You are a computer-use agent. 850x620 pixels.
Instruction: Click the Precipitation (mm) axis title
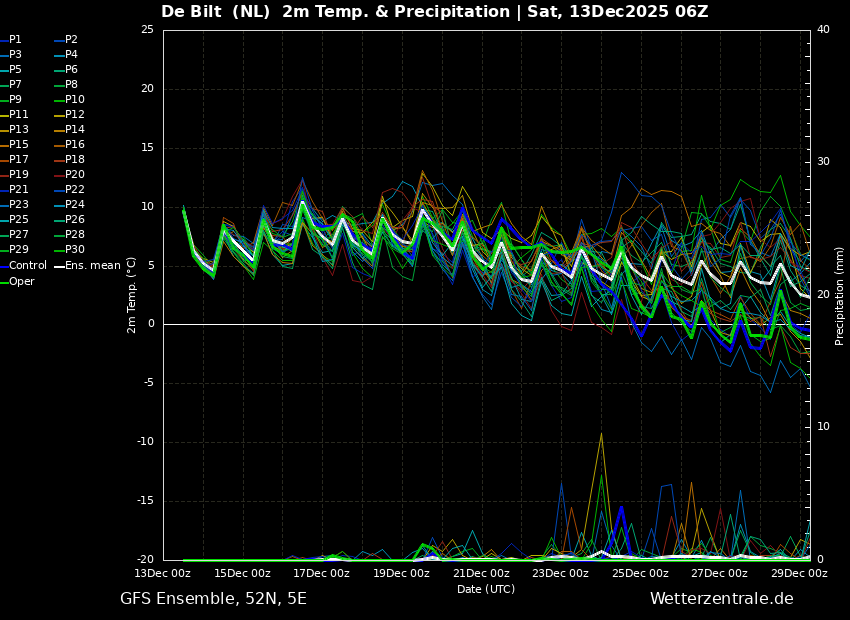(x=840, y=296)
